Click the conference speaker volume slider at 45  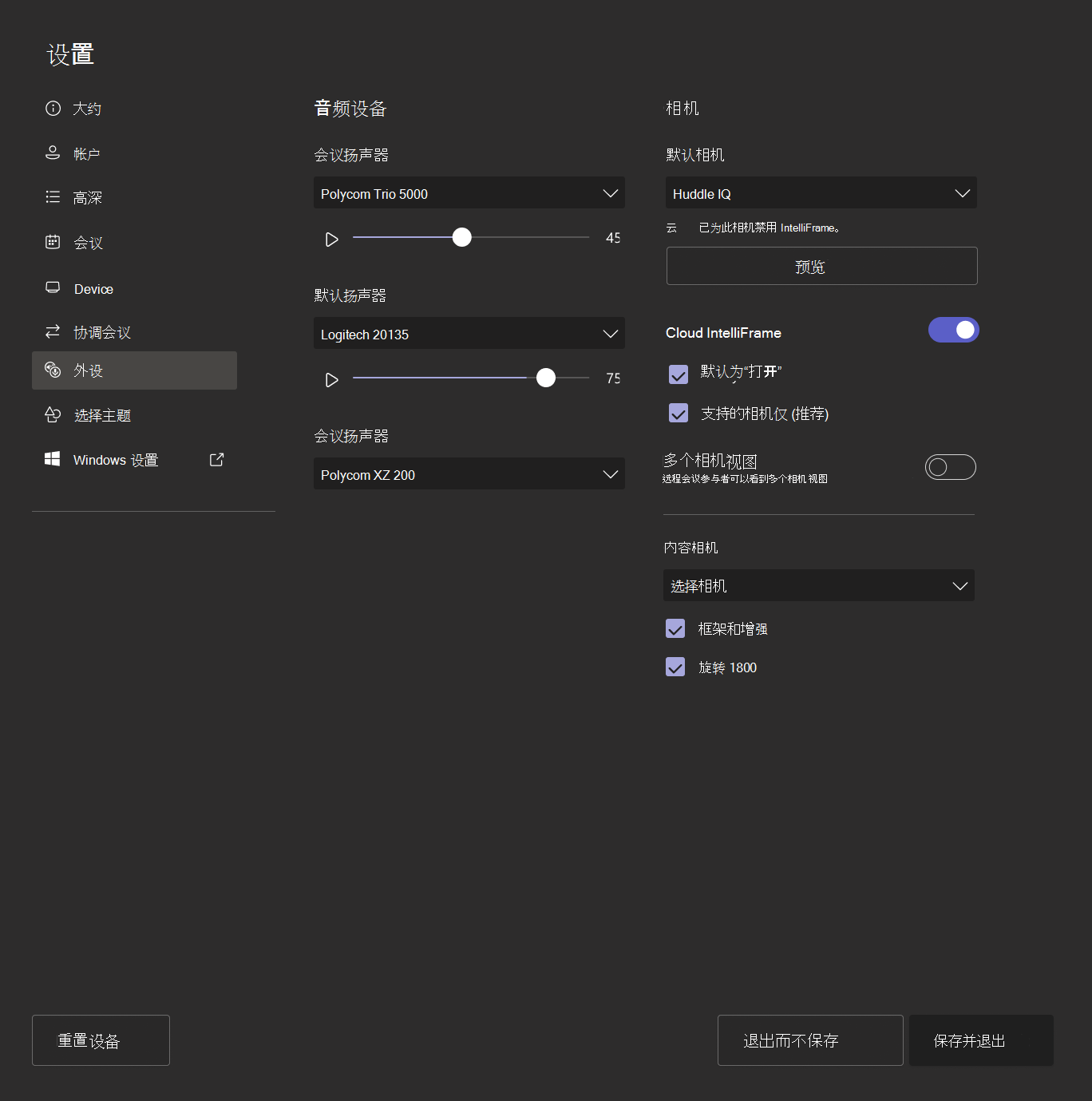471,237
